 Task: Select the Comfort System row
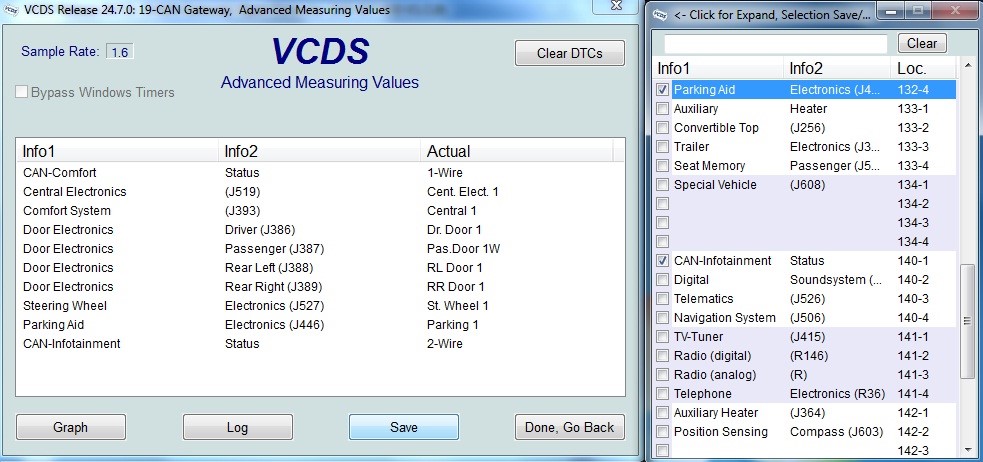(320, 211)
